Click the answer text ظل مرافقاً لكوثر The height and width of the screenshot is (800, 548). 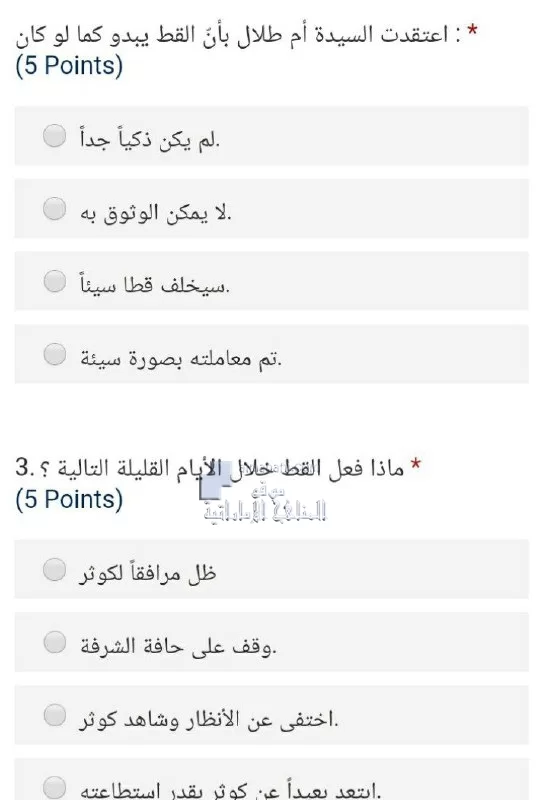pyautogui.click(x=148, y=572)
